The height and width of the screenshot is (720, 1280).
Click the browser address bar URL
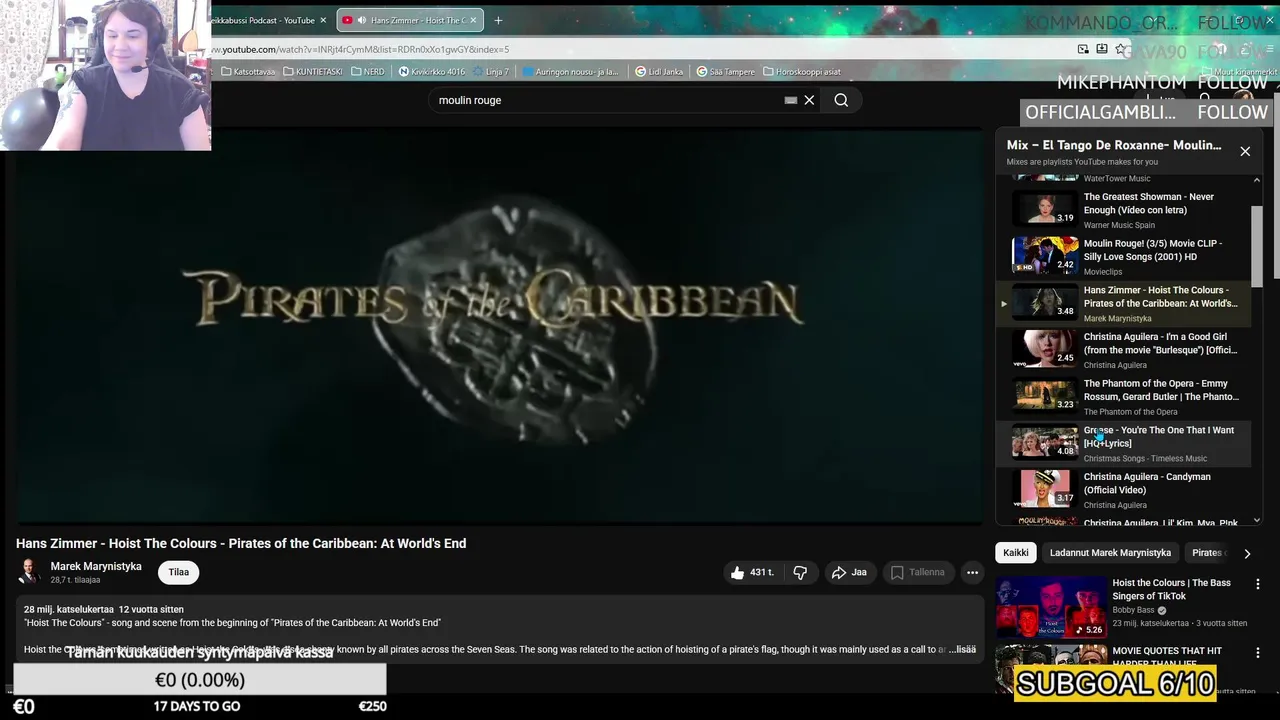point(361,49)
